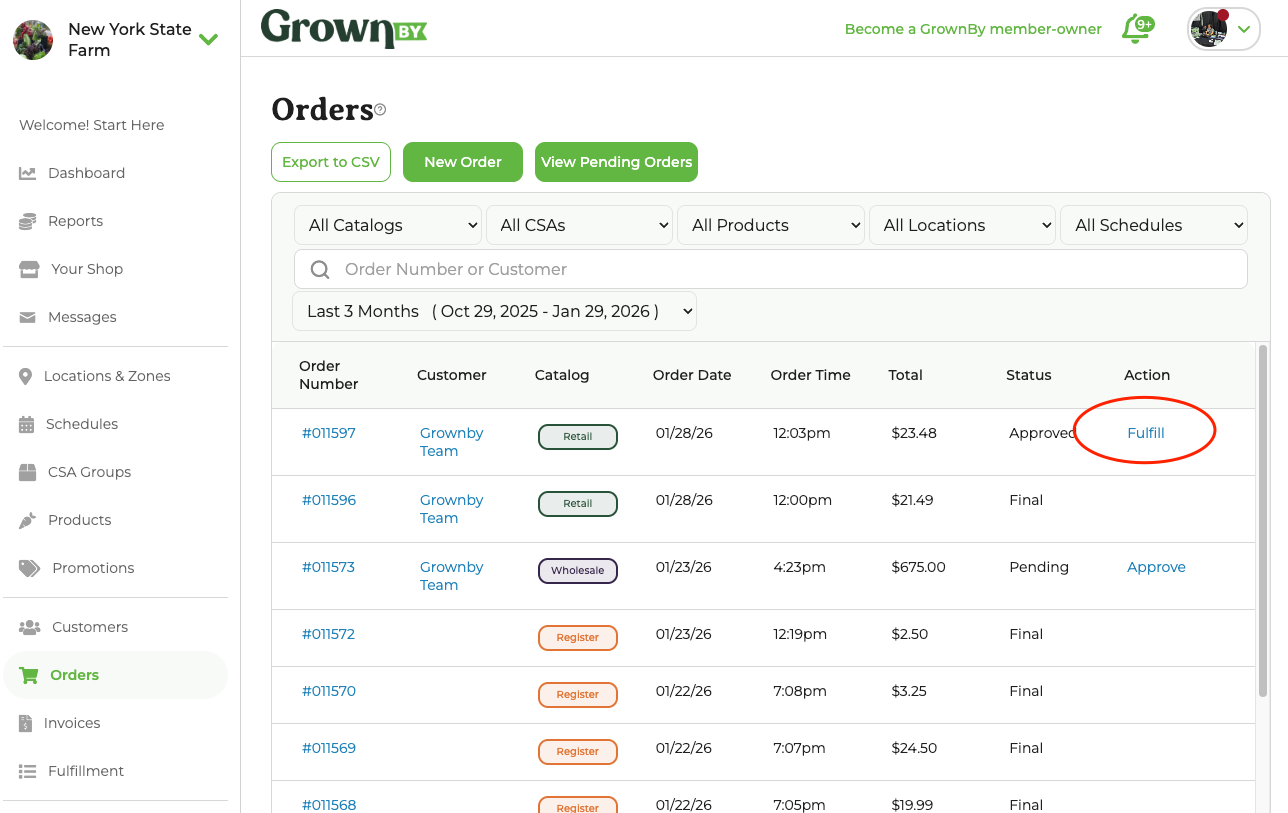Click the Messages envelope icon
The width and height of the screenshot is (1288, 813).
point(28,317)
